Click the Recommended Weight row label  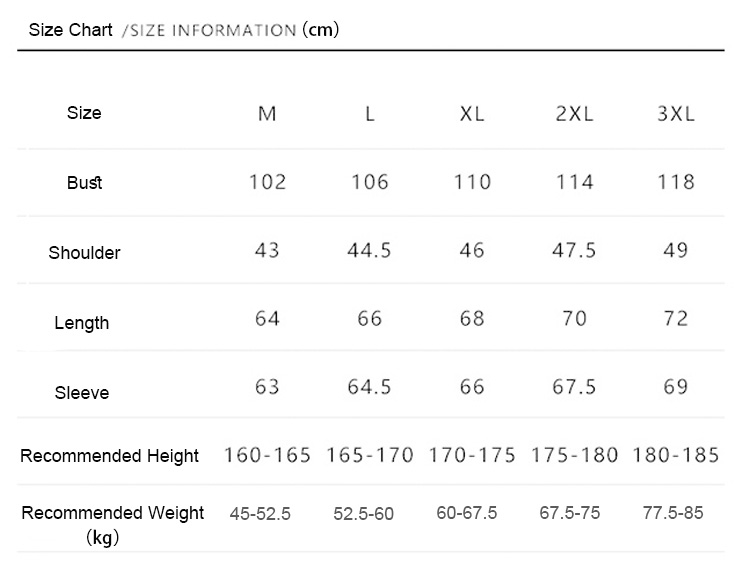[x=113, y=513]
